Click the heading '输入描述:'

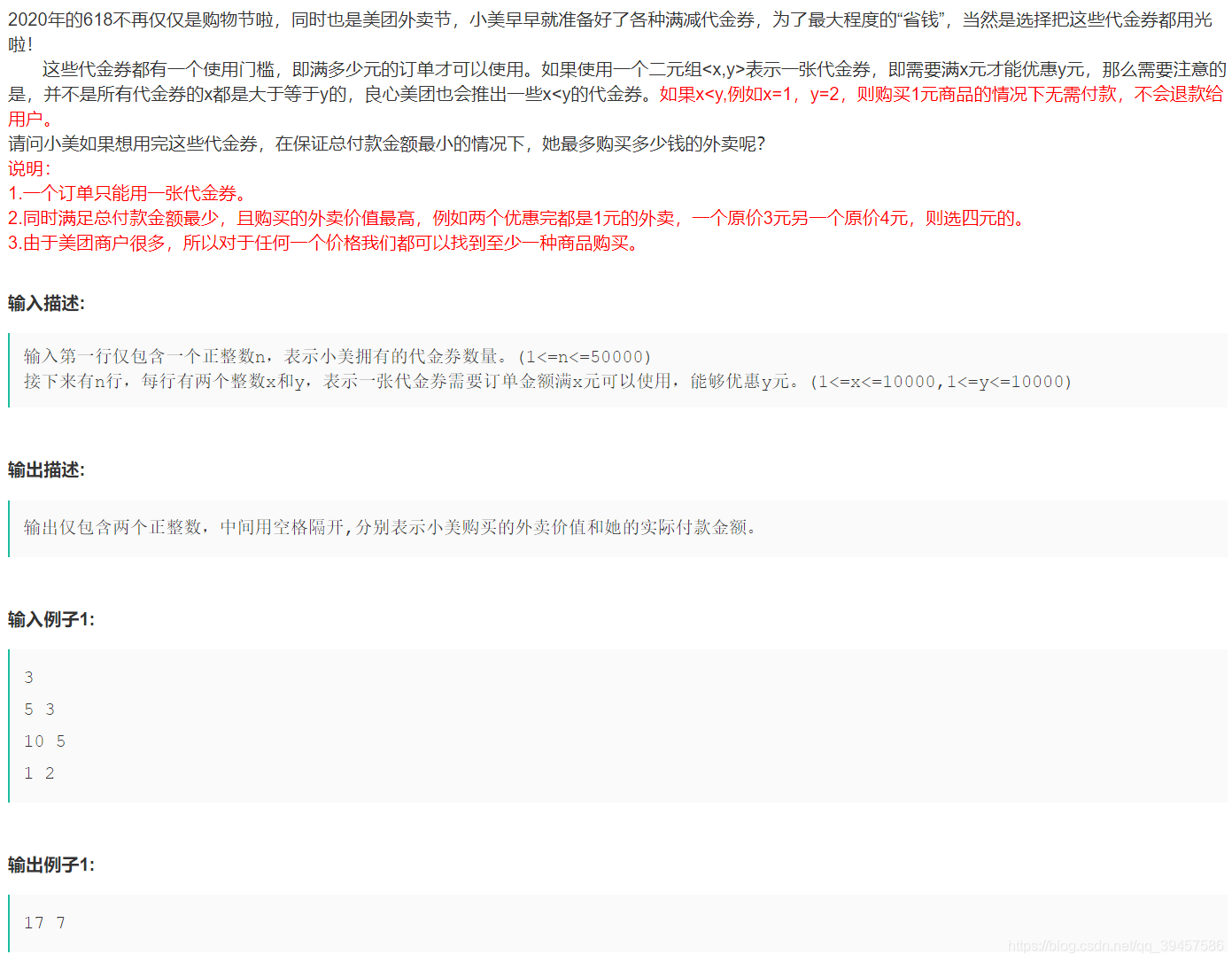pyautogui.click(x=46, y=303)
